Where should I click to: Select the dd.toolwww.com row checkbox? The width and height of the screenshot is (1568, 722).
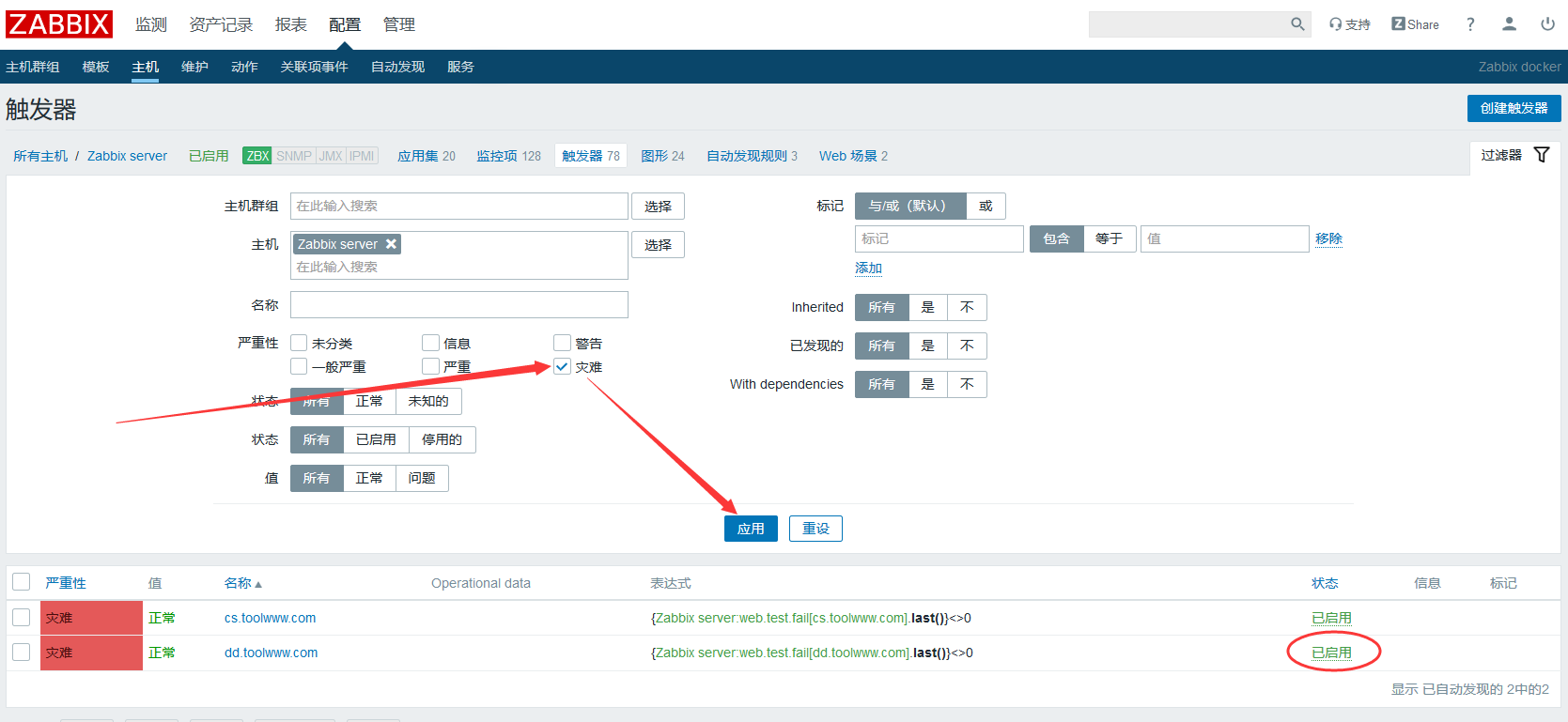[21, 653]
